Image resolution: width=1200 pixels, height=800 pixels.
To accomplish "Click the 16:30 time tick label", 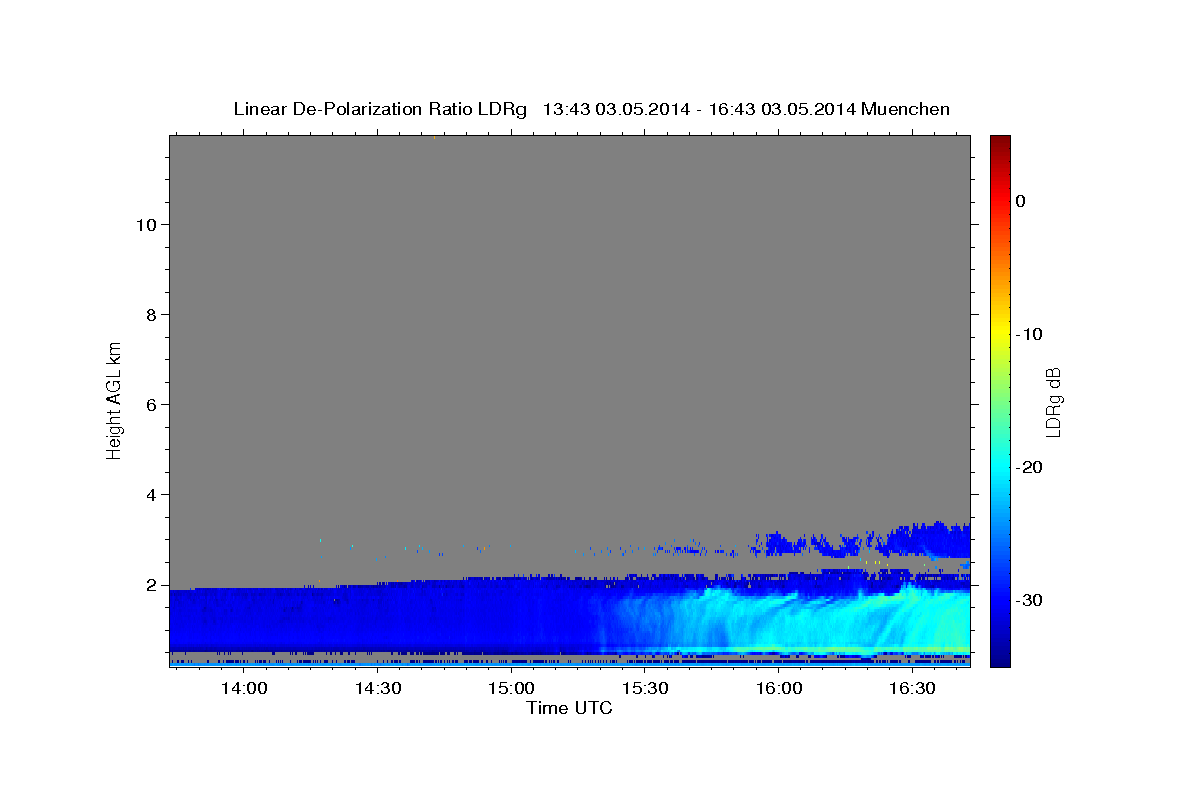I will [x=913, y=689].
